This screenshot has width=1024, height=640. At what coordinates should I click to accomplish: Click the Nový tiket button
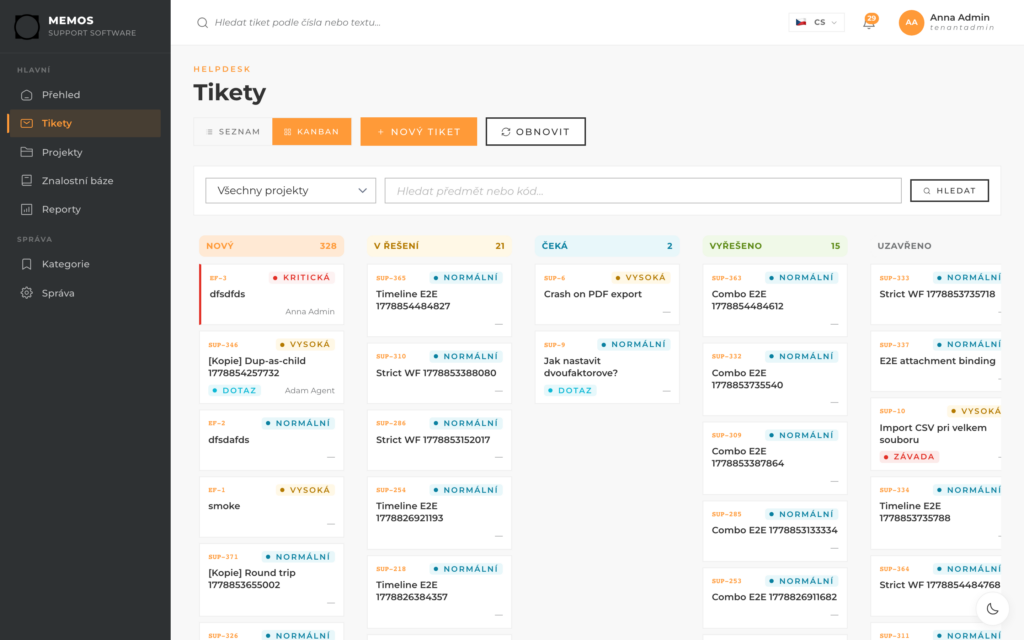click(419, 132)
